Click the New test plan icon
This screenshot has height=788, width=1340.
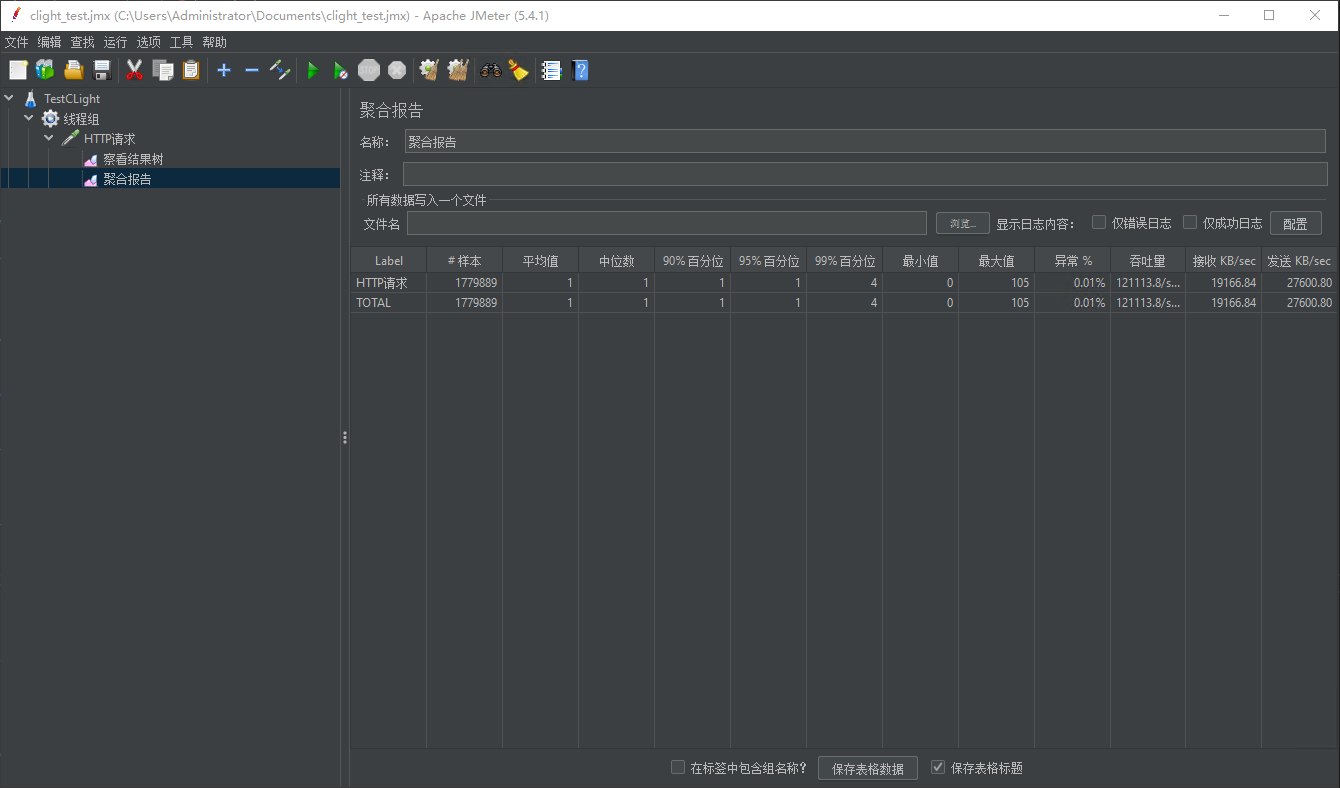(18, 70)
